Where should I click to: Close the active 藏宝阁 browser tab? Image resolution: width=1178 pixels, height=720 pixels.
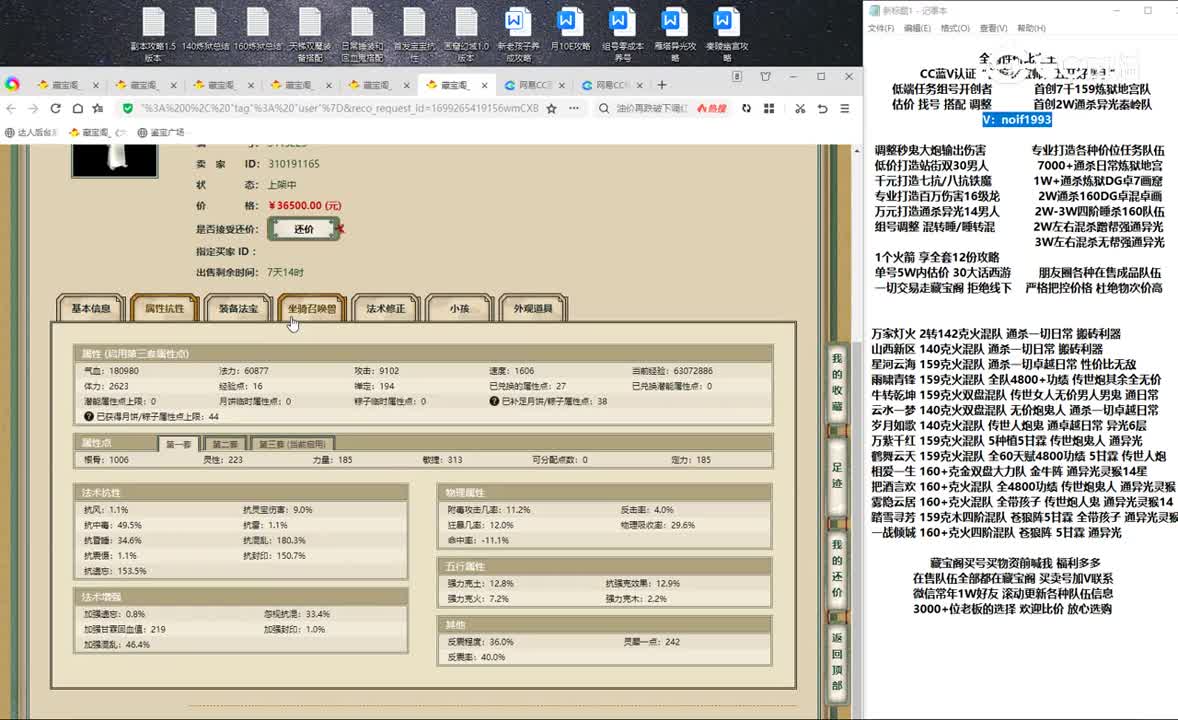point(485,86)
